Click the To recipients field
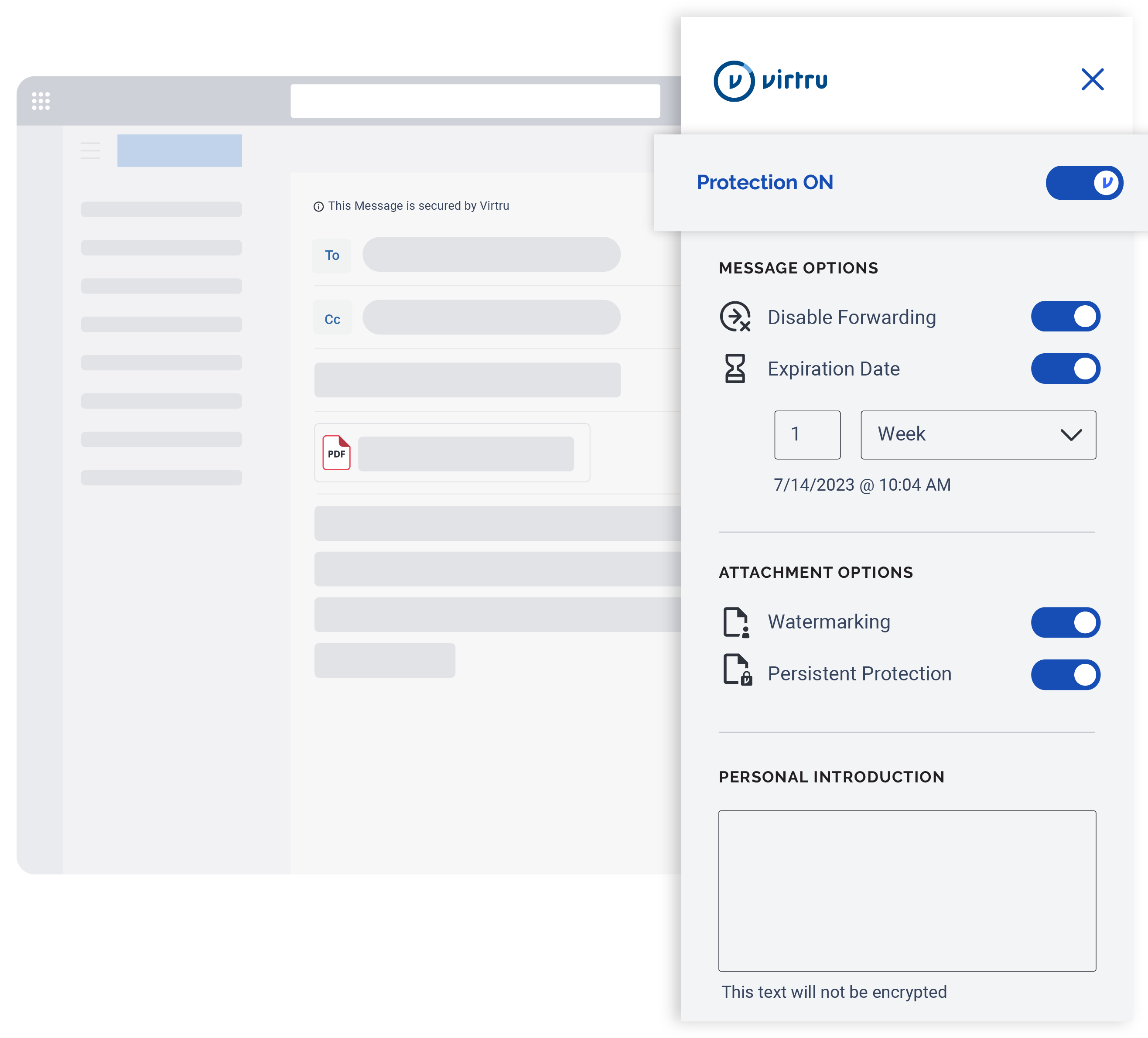Viewport: 1148px width, 1038px height. coord(491,255)
